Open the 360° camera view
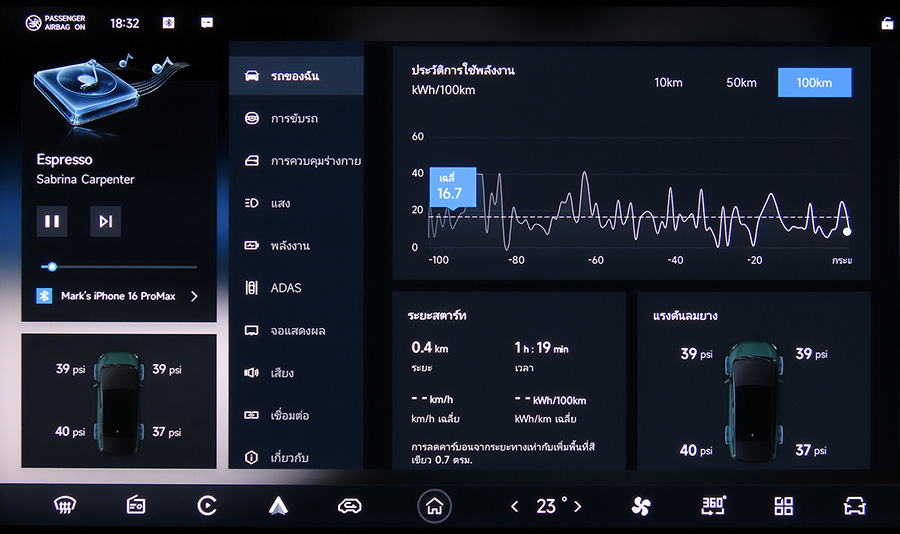 [713, 506]
